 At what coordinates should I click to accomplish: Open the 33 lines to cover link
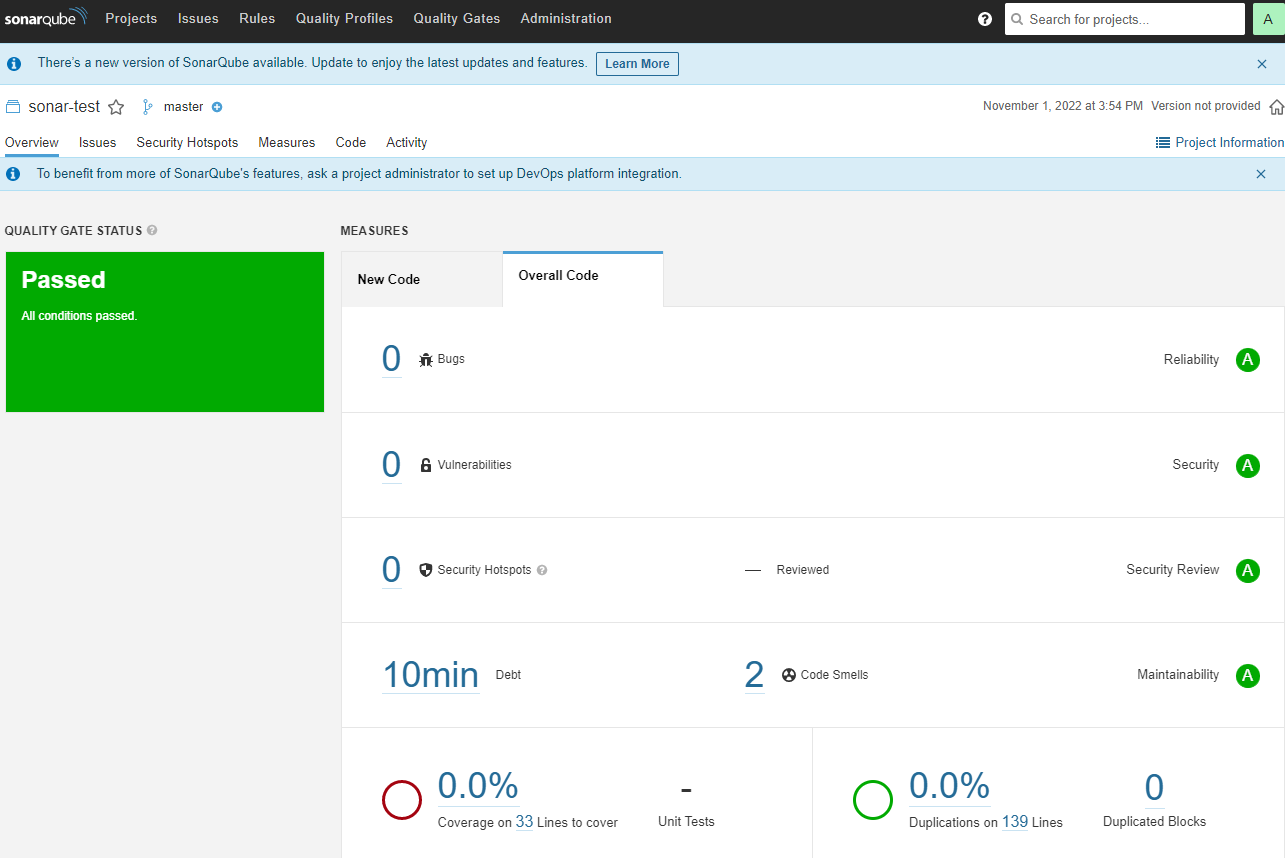pyautogui.click(x=524, y=822)
